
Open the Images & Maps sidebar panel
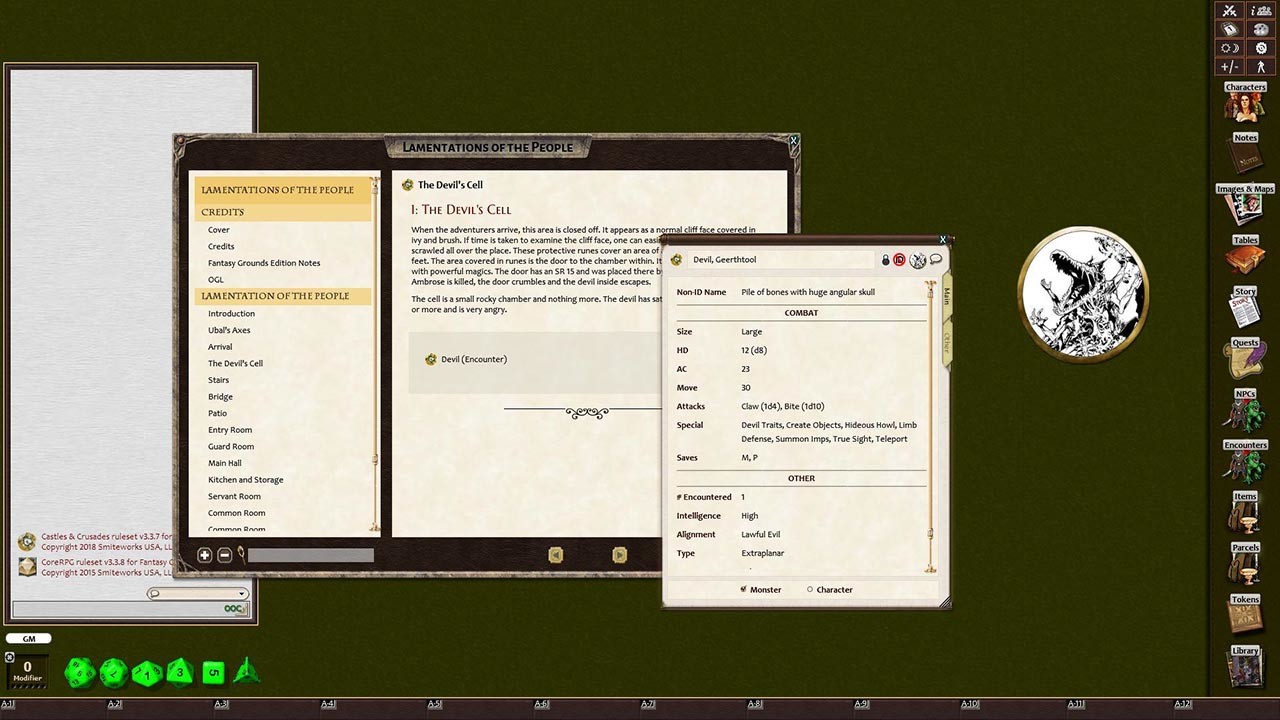coord(1244,203)
